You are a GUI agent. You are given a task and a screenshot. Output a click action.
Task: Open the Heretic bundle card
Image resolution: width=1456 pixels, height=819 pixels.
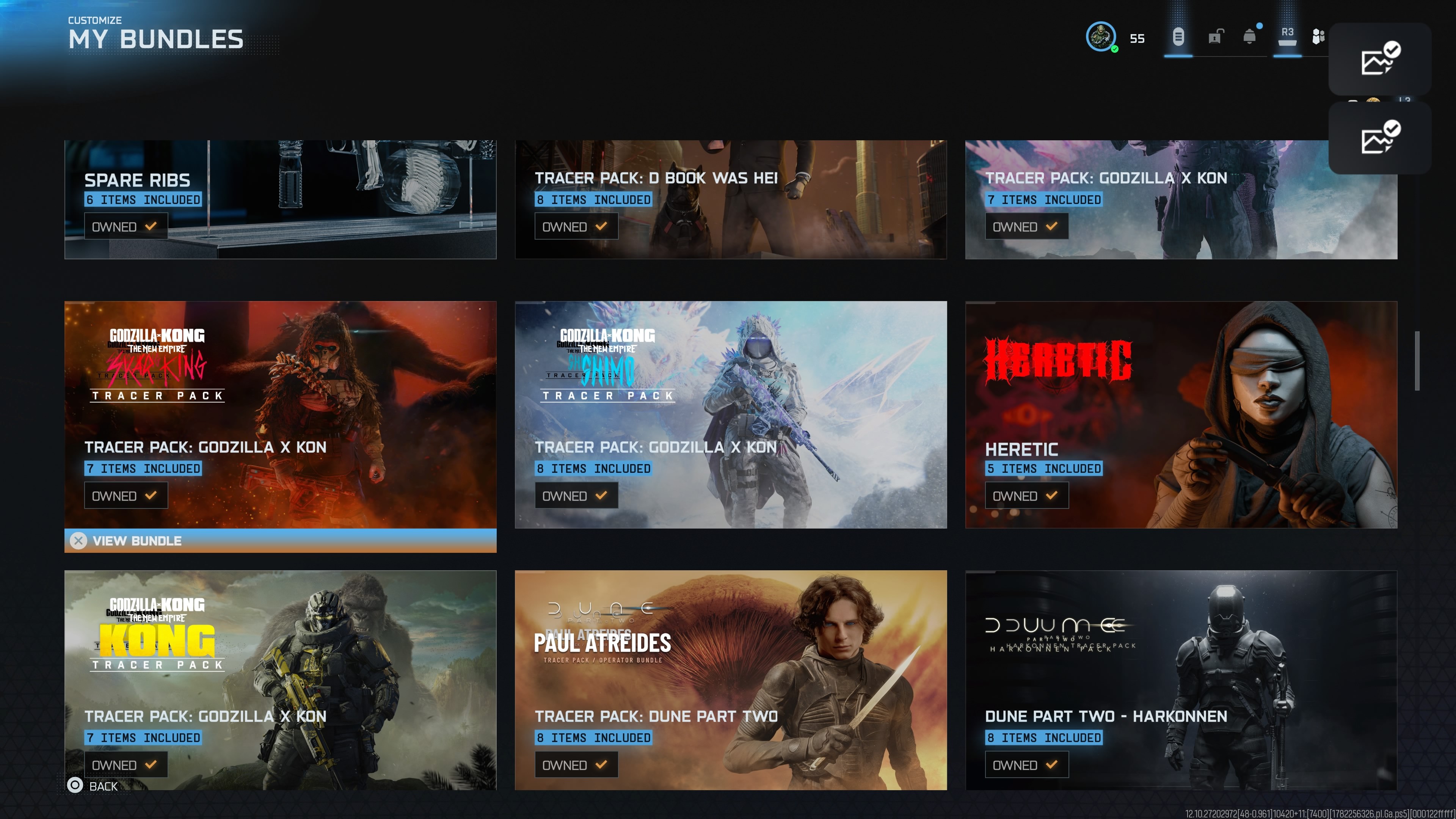pyautogui.click(x=1181, y=415)
